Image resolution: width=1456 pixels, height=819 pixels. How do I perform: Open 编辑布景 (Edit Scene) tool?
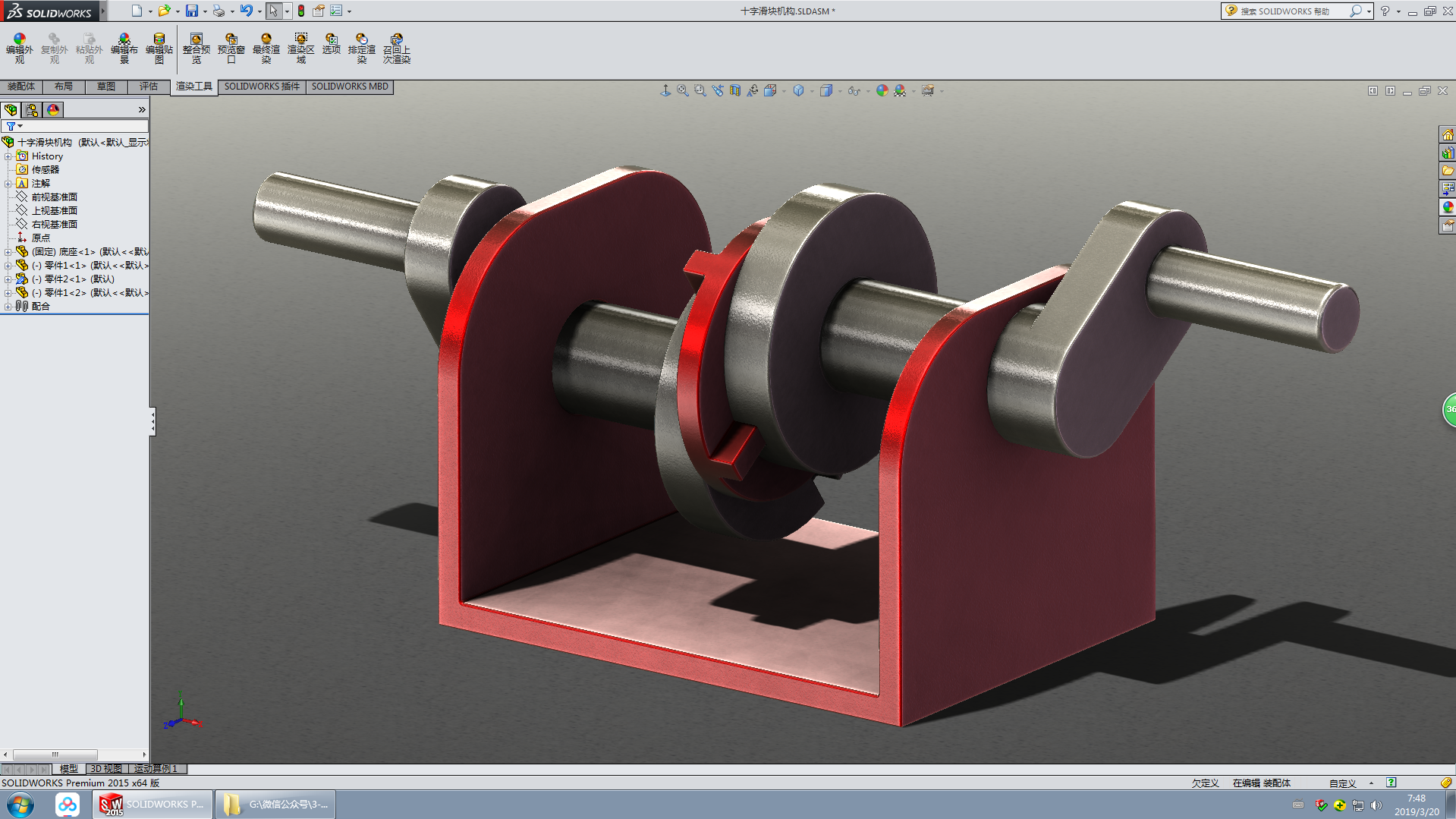(124, 48)
